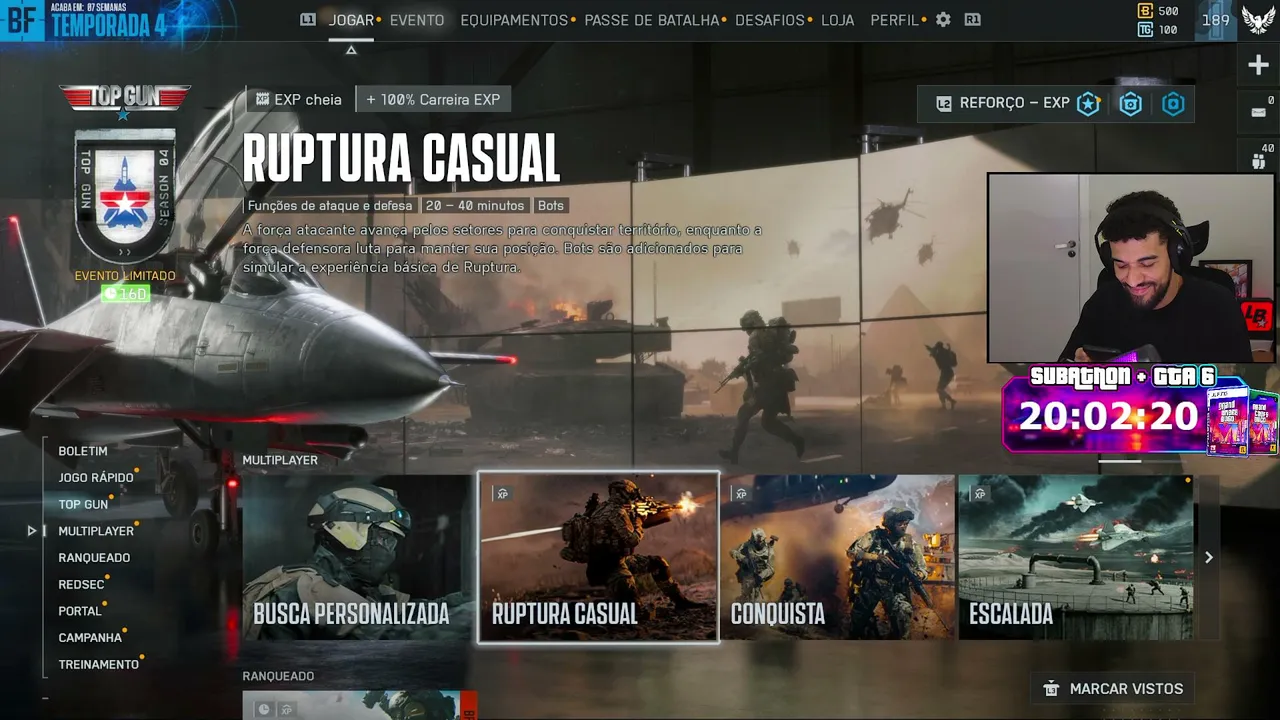
Task: Select the last hexagon boost icon
Action: pos(1173,104)
